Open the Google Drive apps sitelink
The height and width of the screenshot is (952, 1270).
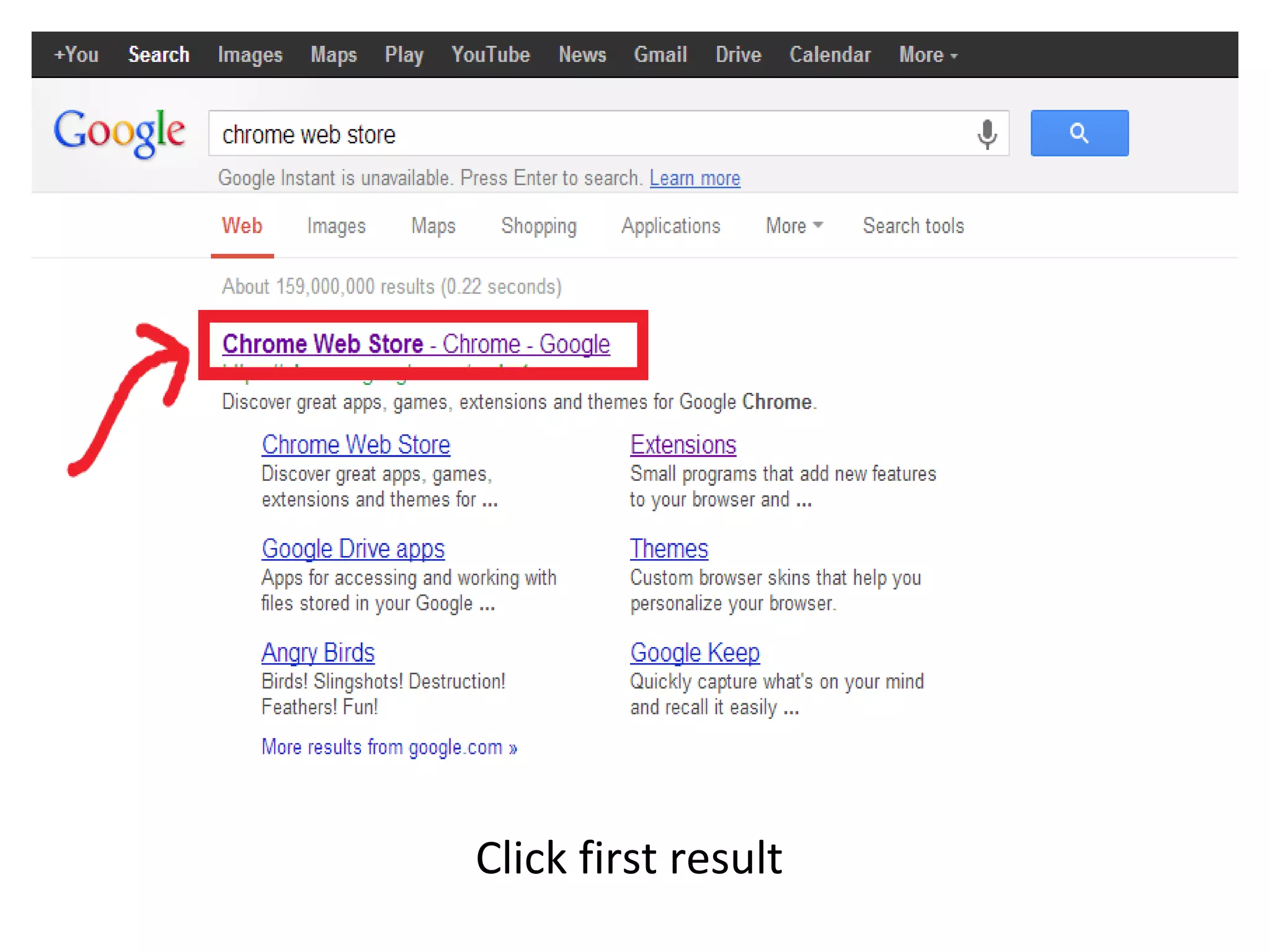point(353,549)
